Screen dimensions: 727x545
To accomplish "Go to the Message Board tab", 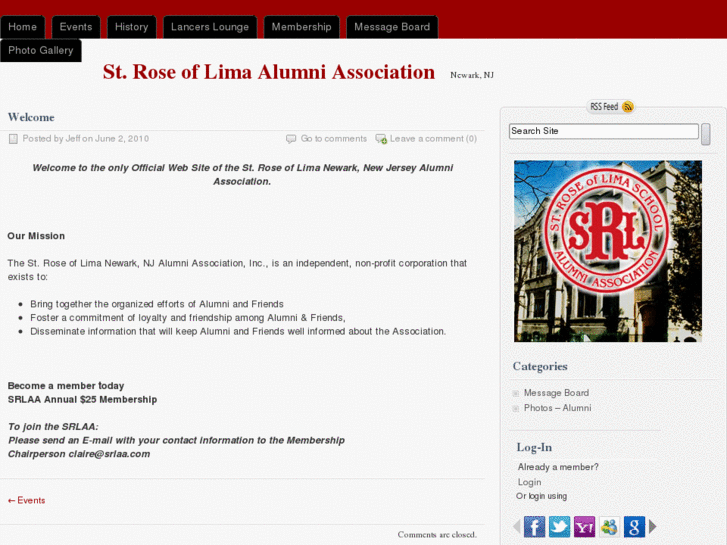I will click(x=392, y=27).
